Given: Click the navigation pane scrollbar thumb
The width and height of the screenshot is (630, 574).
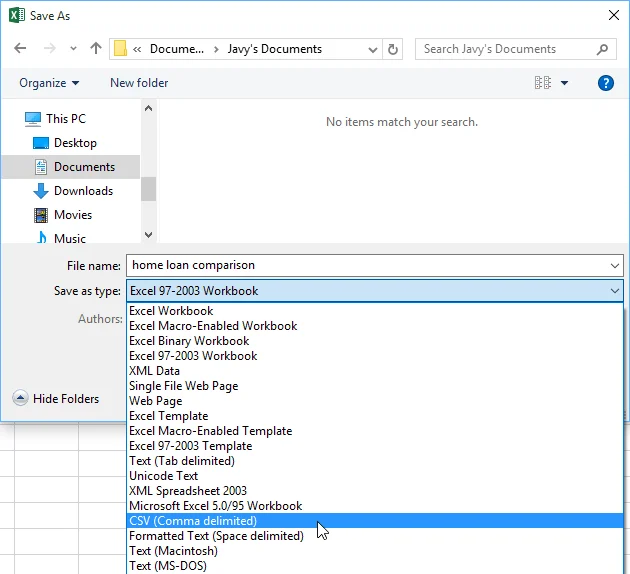Looking at the screenshot, I should pyautogui.click(x=148, y=189).
